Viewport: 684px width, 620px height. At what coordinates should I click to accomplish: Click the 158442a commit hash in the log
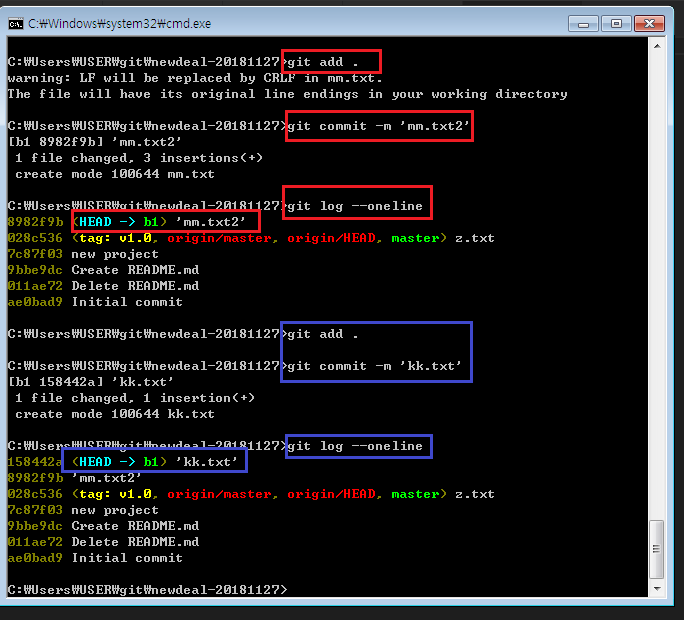pos(35,462)
